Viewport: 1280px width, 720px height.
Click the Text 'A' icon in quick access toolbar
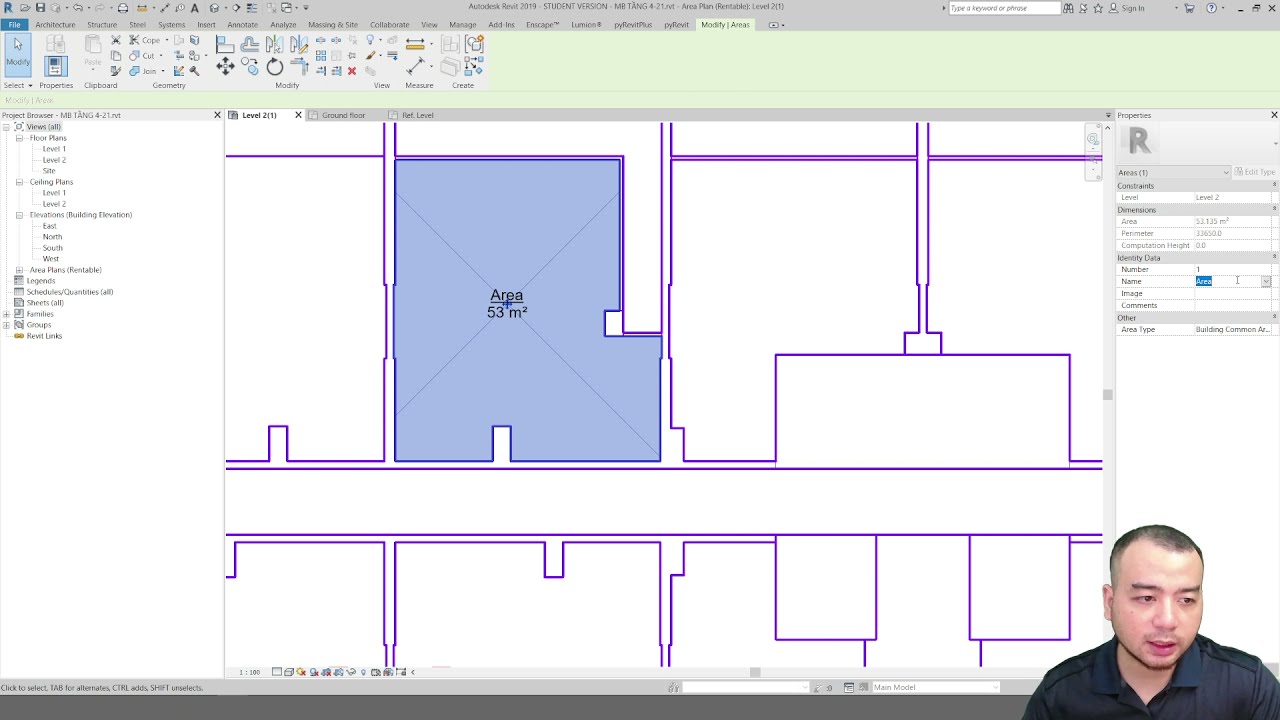point(194,8)
